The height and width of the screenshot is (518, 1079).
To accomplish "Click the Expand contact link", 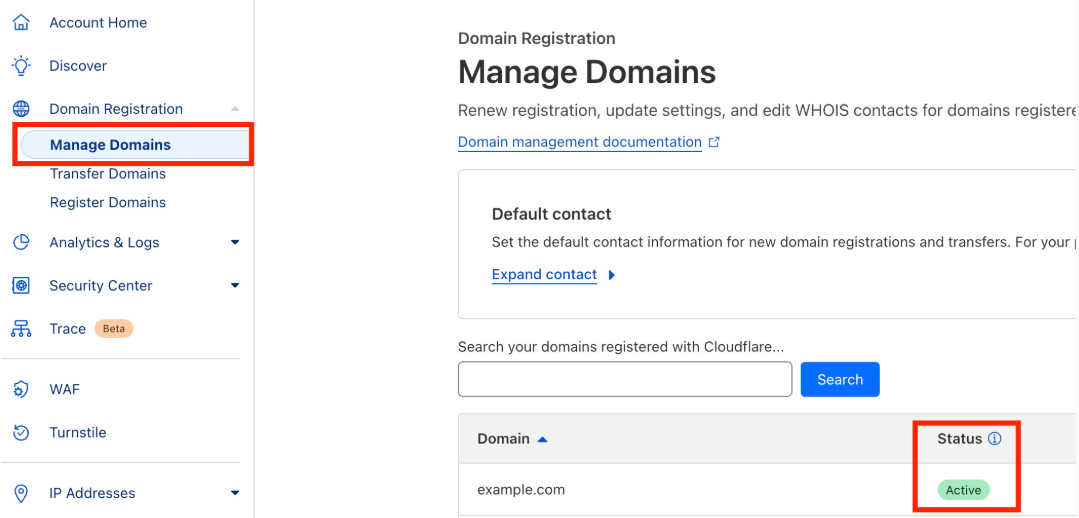I will point(545,275).
